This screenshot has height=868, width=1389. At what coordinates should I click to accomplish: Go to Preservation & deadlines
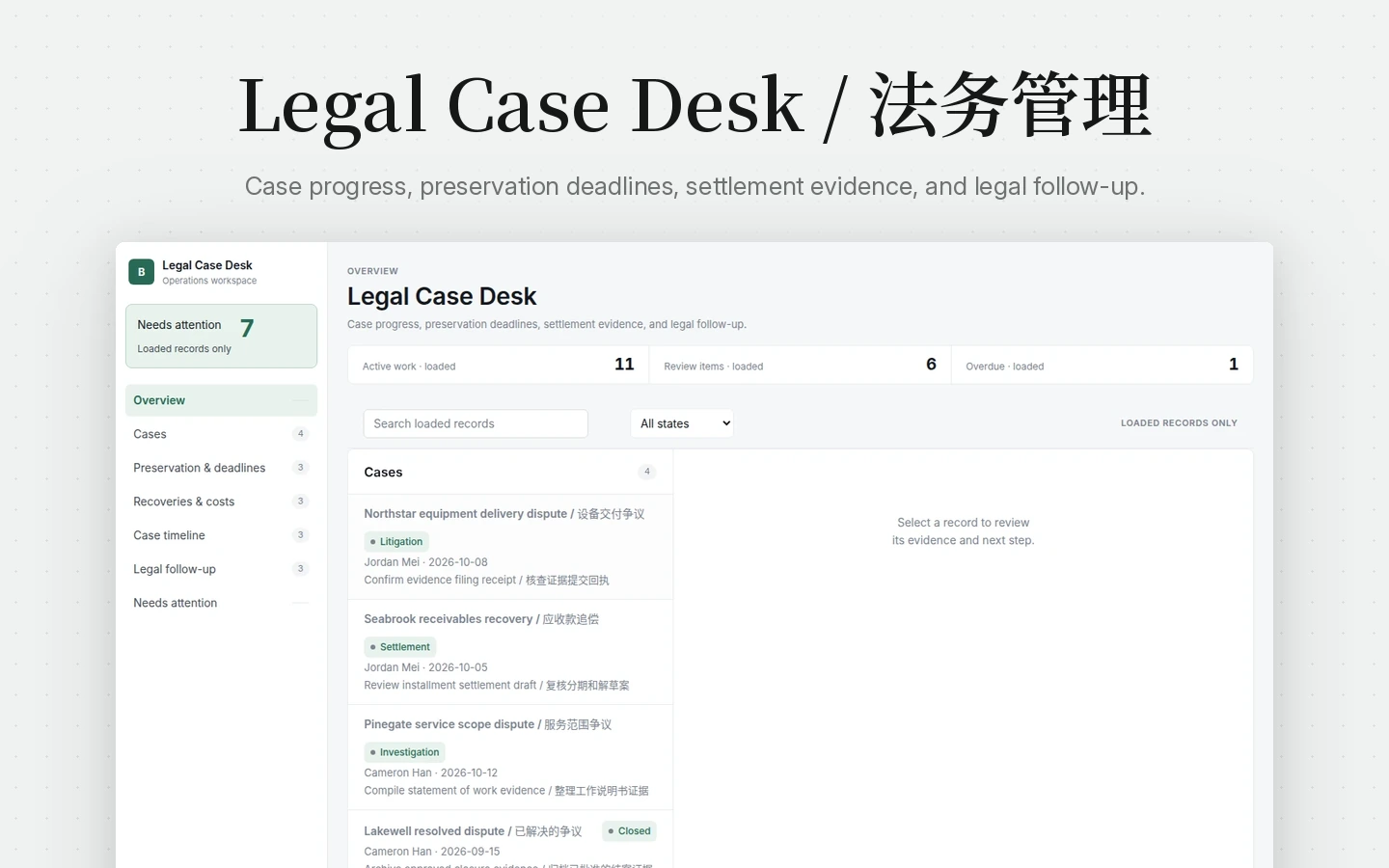pyautogui.click(x=221, y=468)
